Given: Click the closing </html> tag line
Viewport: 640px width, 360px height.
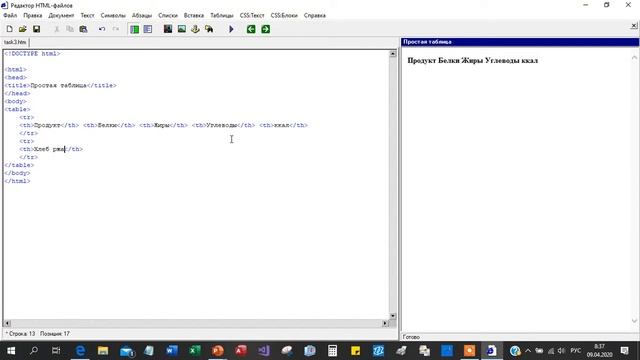Looking at the screenshot, I should pos(17,181).
